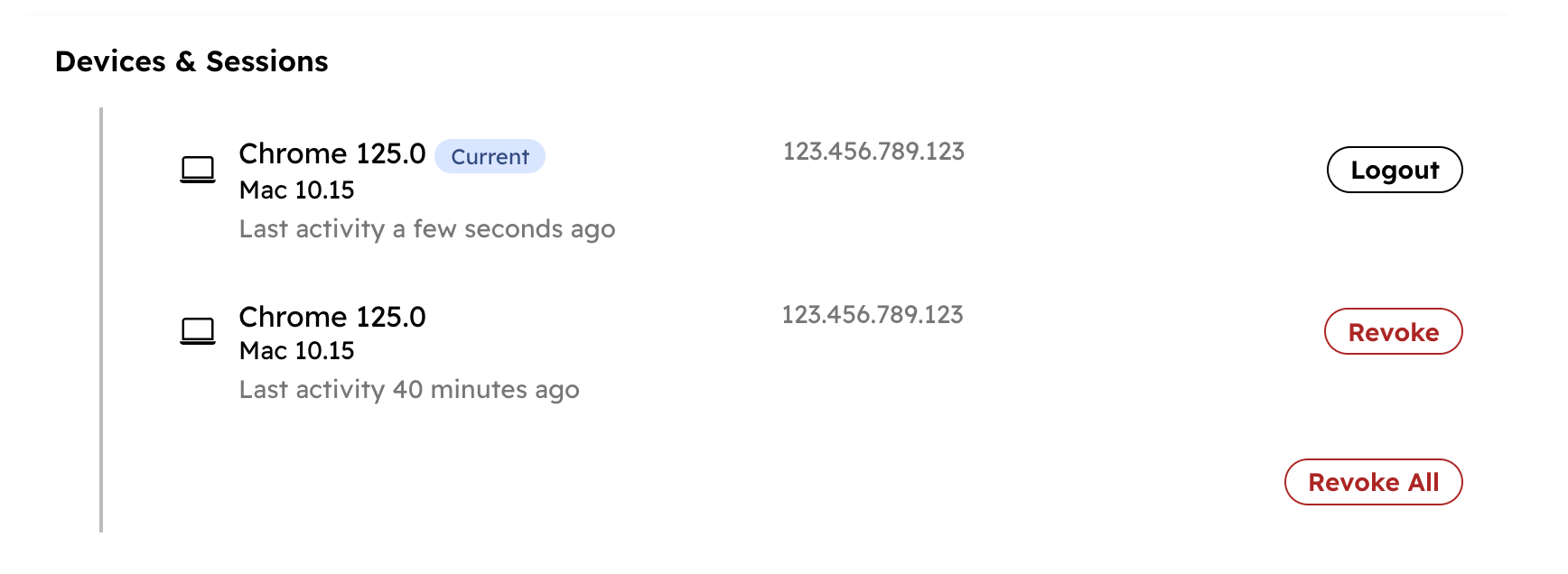Click the word 'Devices' in the heading
1568x574 pixels.
pos(110,61)
